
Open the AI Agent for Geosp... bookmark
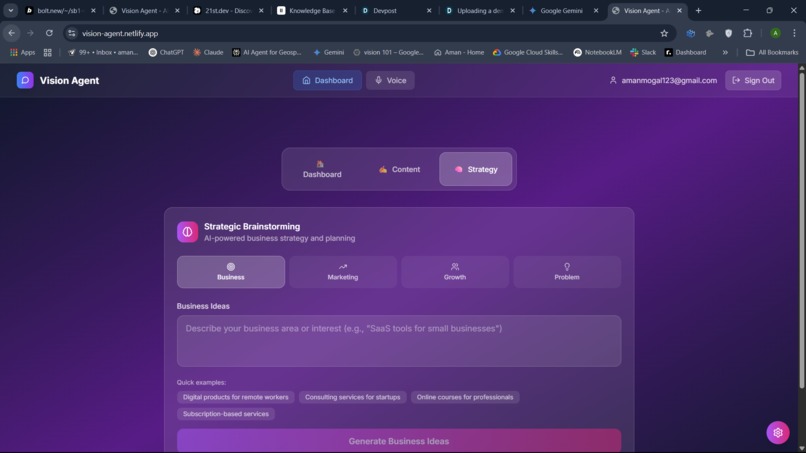tap(267, 52)
